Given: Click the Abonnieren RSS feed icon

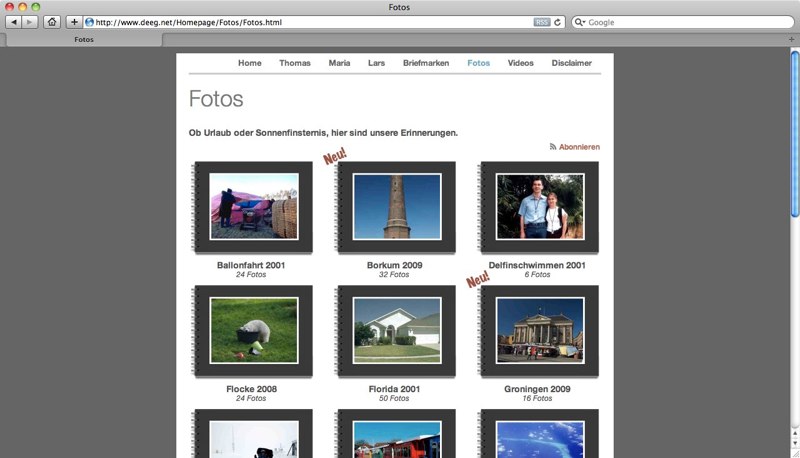Looking at the screenshot, I should tap(553, 147).
